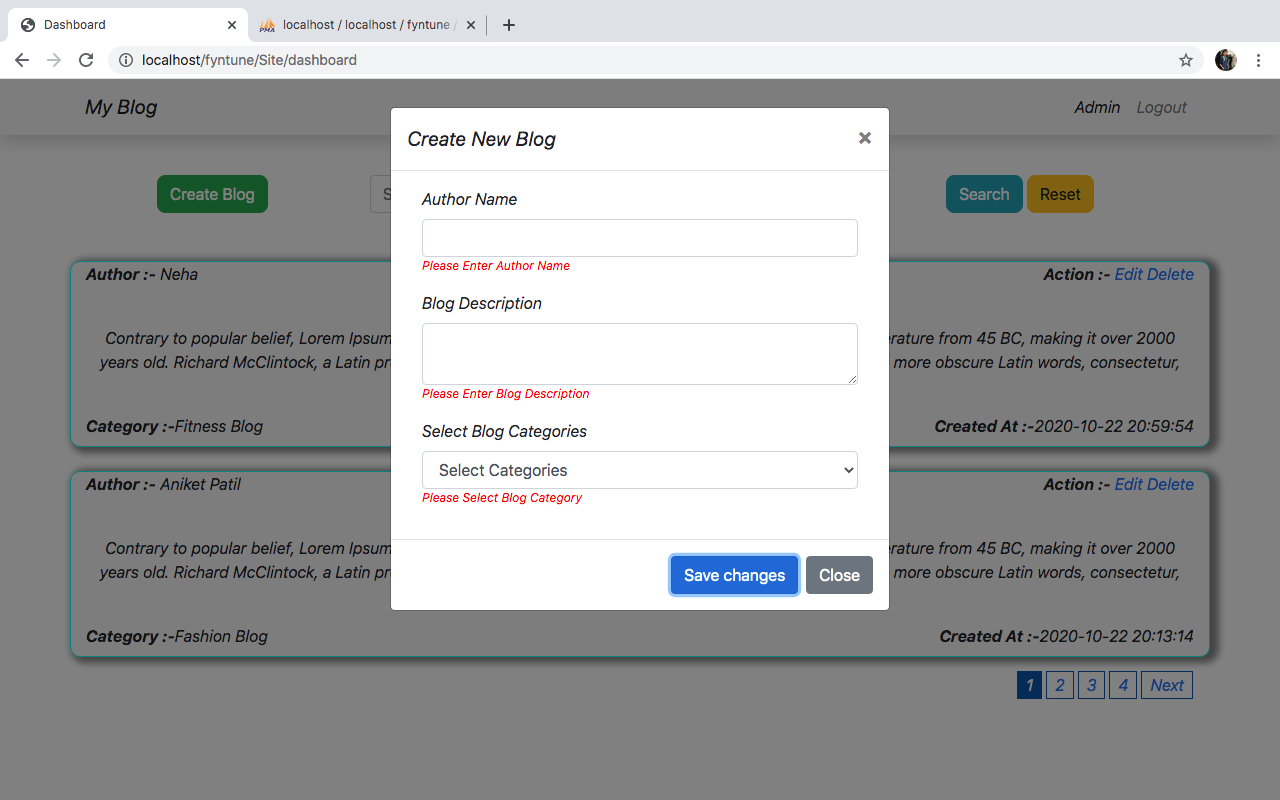Image resolution: width=1280 pixels, height=800 pixels.
Task: Click into the Blog Description textarea
Action: 640,353
